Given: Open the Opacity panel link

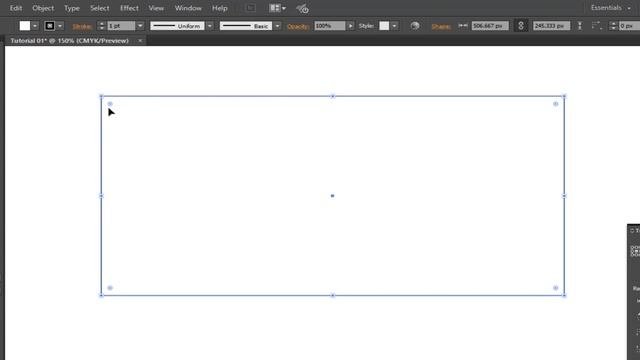Looking at the screenshot, I should (x=298, y=26).
